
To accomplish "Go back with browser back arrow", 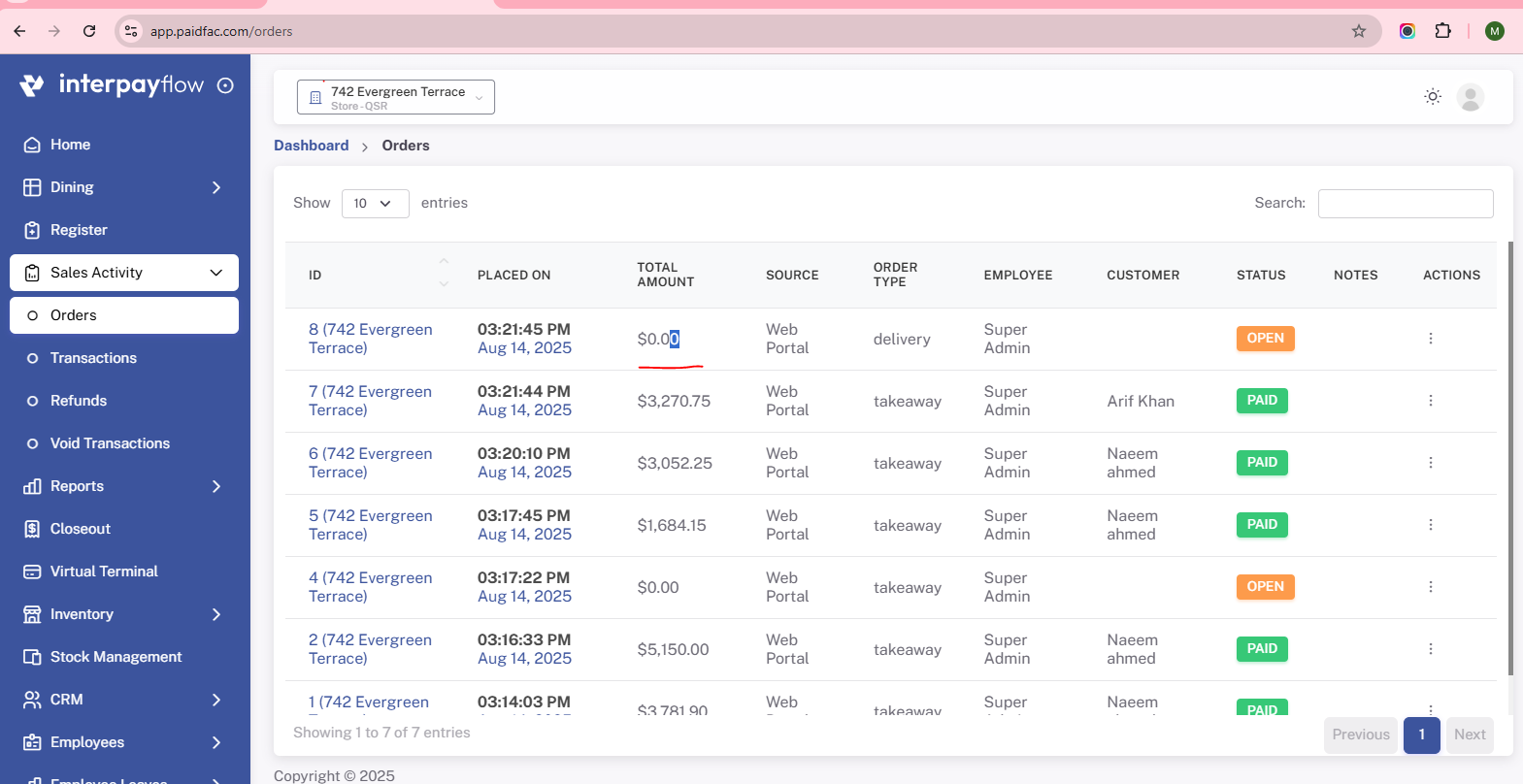I will point(19,31).
